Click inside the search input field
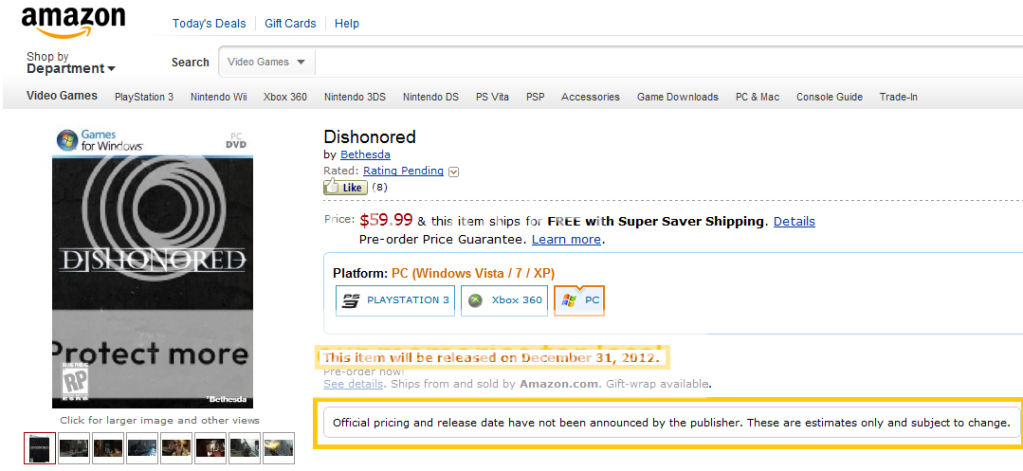1023x471 pixels. click(669, 62)
